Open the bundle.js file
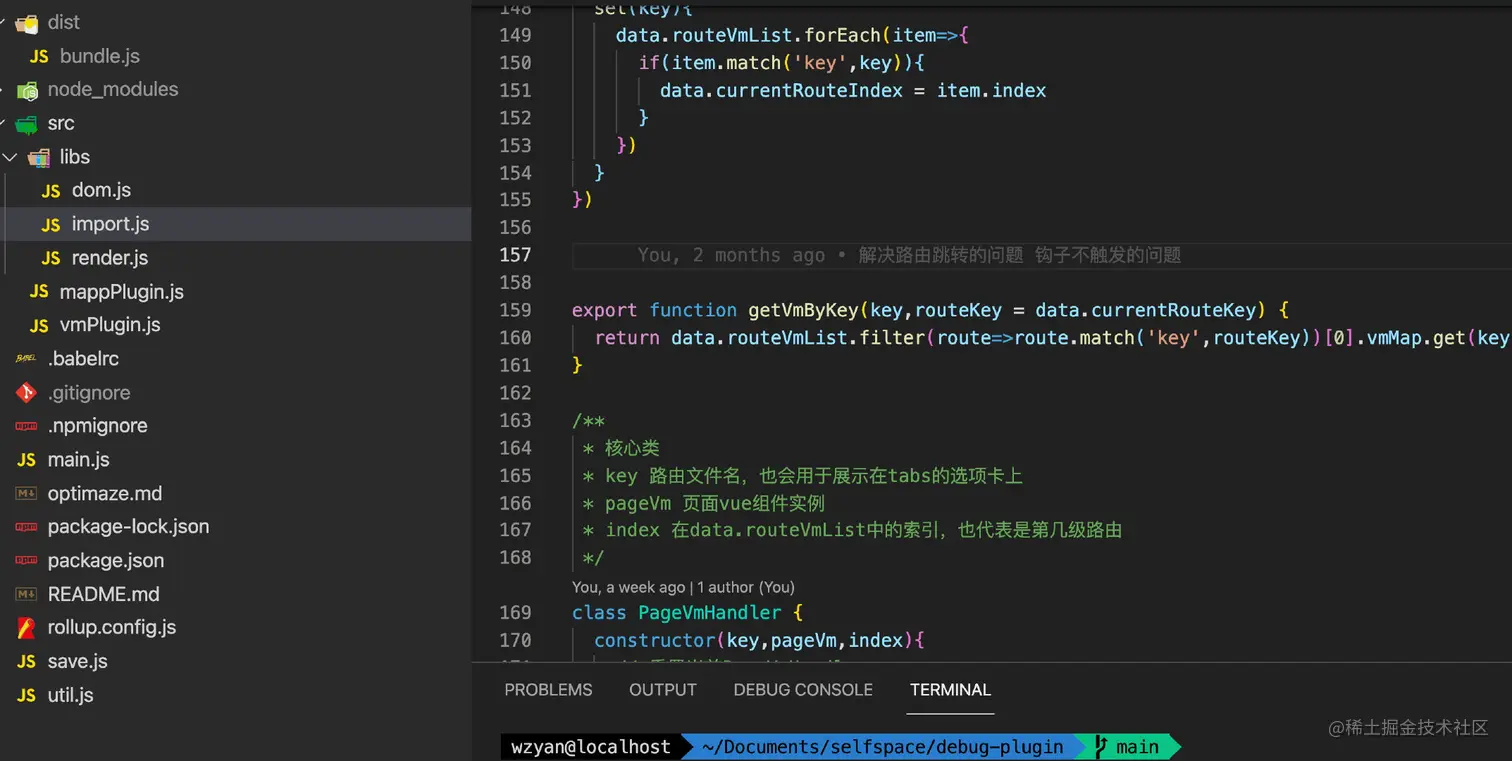 pyautogui.click(x=100, y=56)
